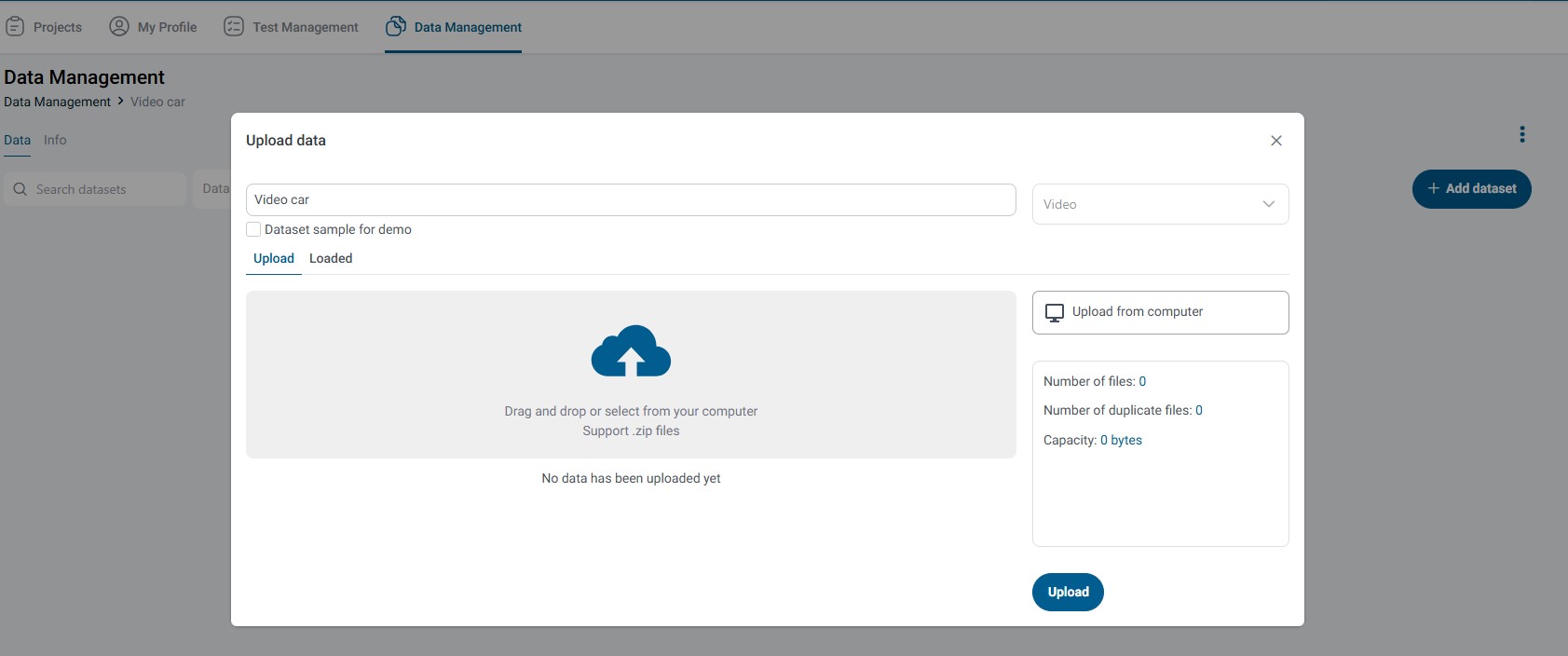Click the Test Management checklist icon
This screenshot has height=656, width=1568.
point(234,27)
